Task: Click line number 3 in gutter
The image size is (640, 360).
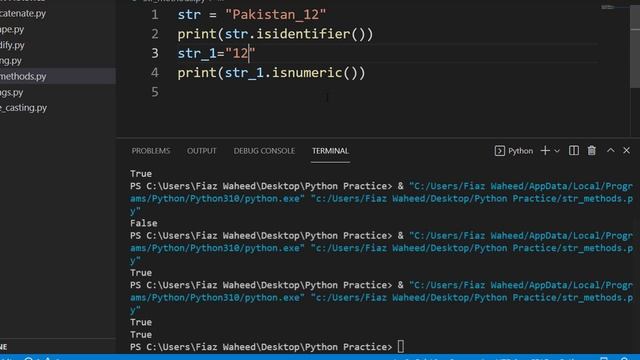Action: pyautogui.click(x=155, y=53)
